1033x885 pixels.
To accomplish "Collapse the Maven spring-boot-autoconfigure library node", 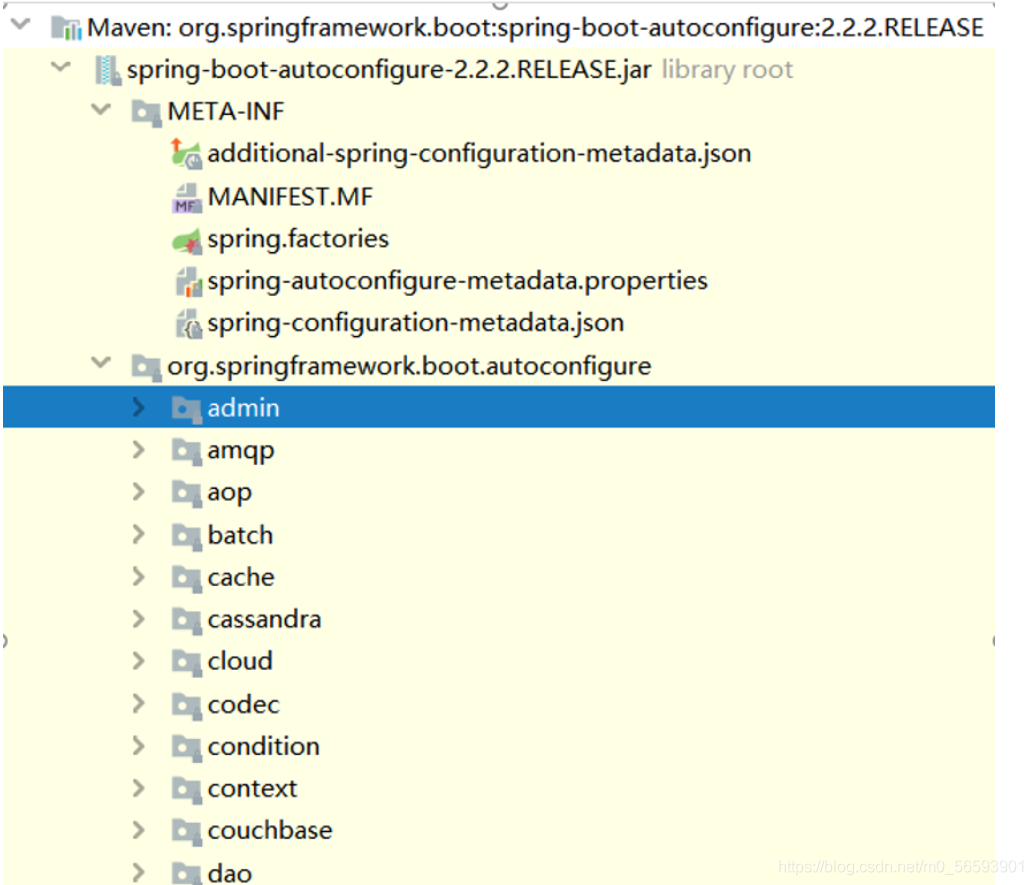I will coord(21,24).
